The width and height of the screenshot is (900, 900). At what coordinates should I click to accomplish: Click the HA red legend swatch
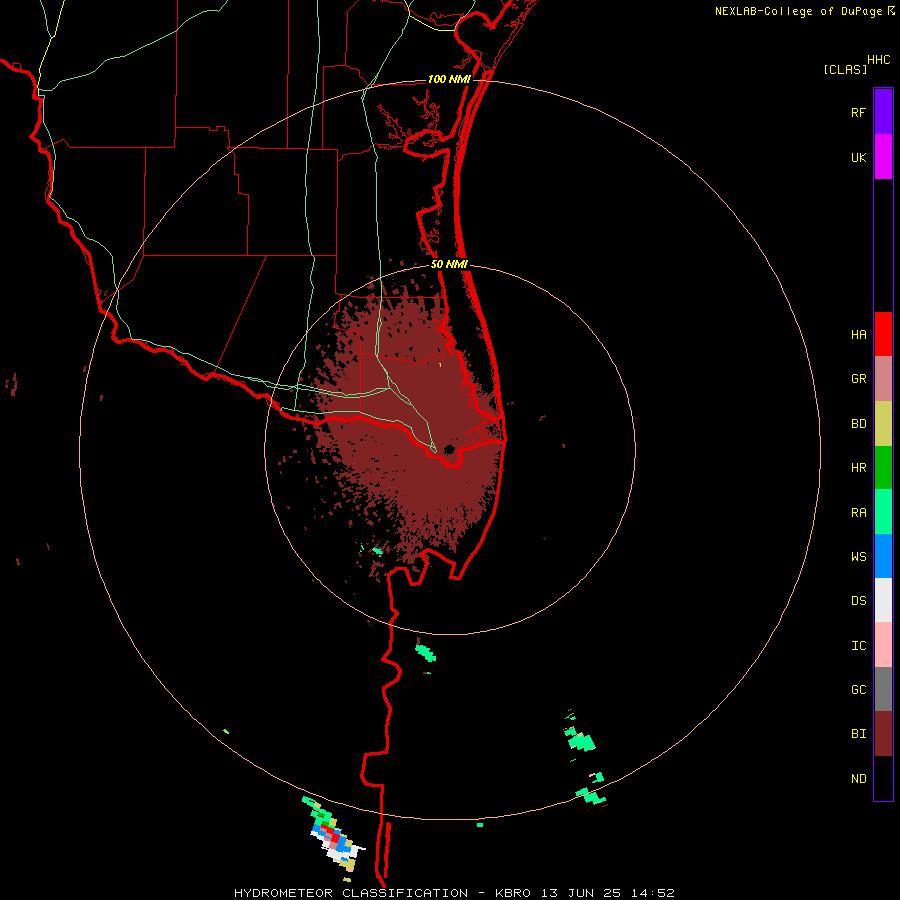pyautogui.click(x=883, y=334)
